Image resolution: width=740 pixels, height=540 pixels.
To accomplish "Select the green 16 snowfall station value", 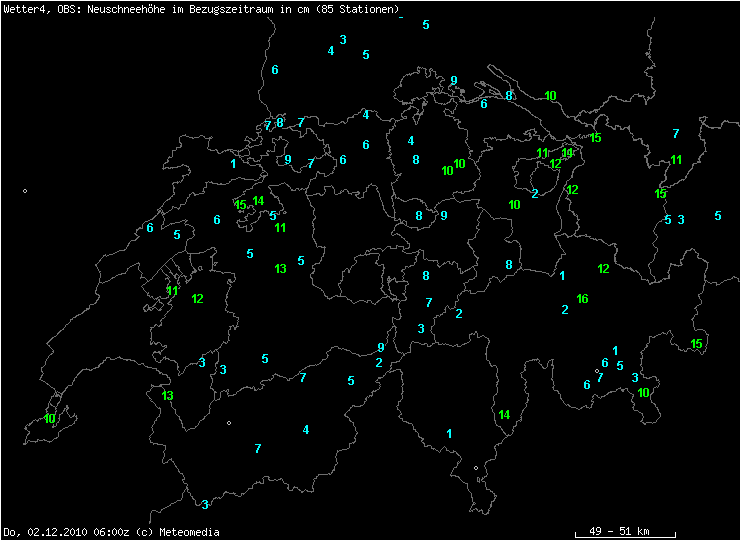I will coord(582,299).
